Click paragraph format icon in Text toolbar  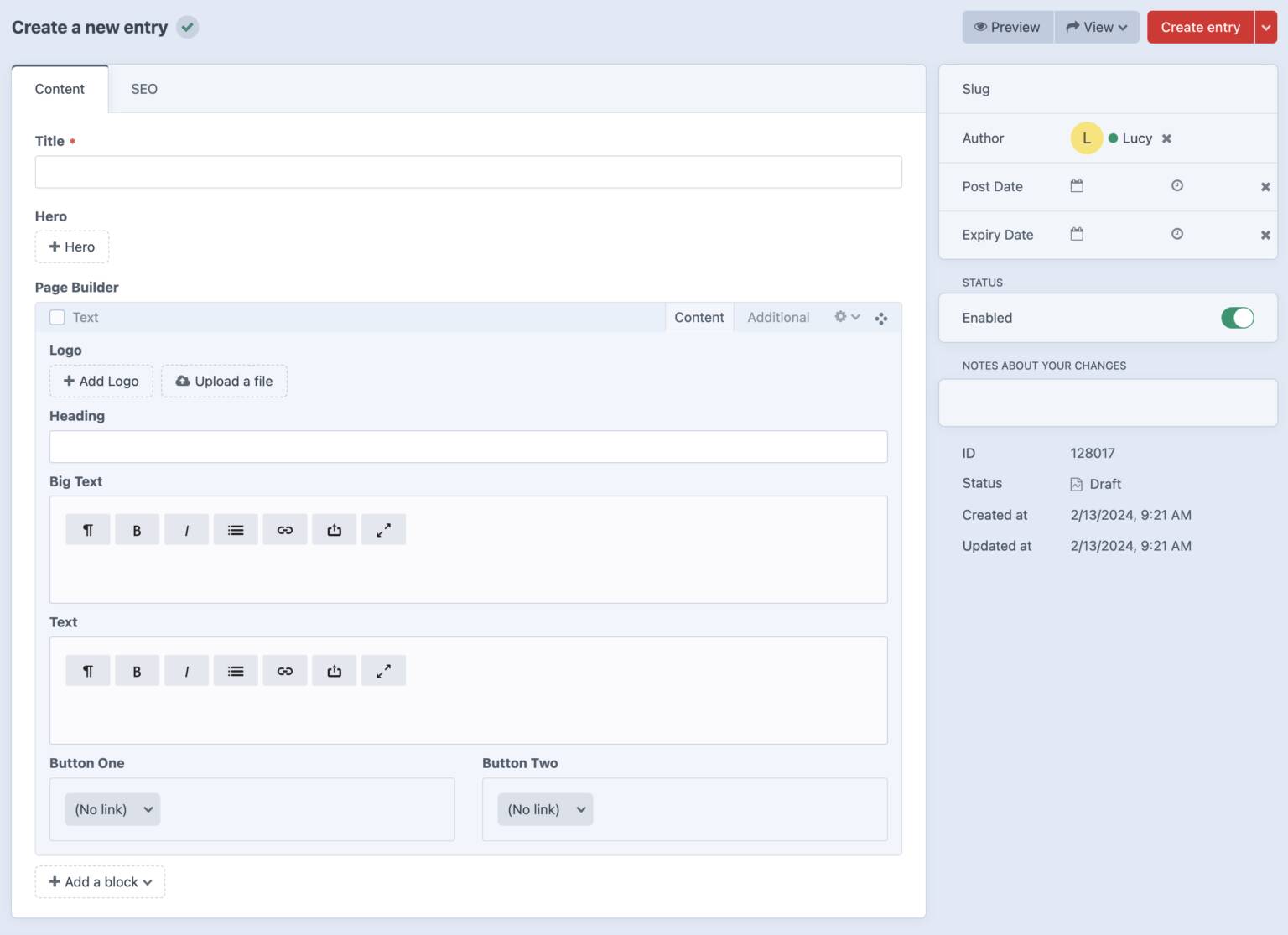[x=88, y=671]
